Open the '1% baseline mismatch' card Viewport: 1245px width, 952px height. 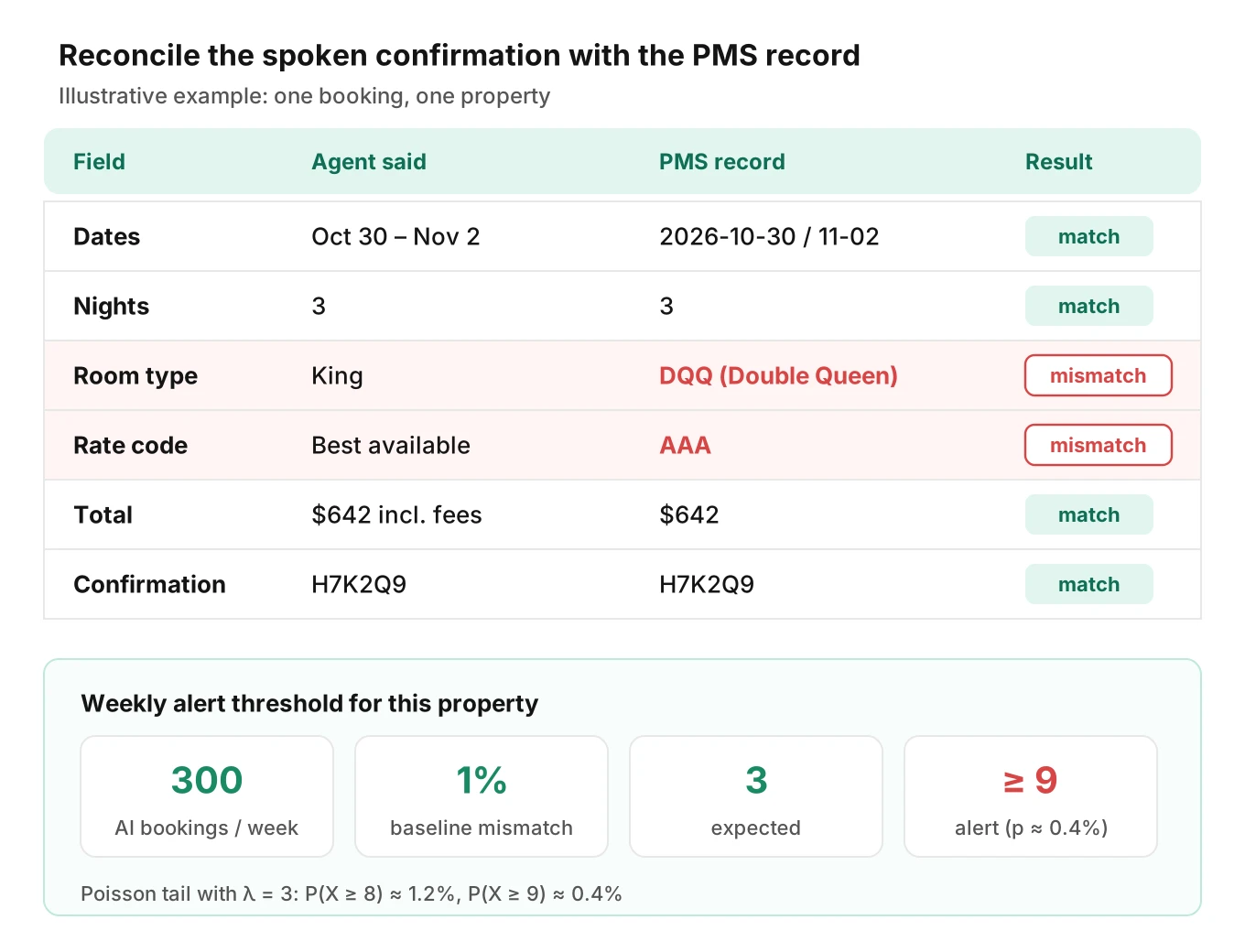tap(482, 796)
